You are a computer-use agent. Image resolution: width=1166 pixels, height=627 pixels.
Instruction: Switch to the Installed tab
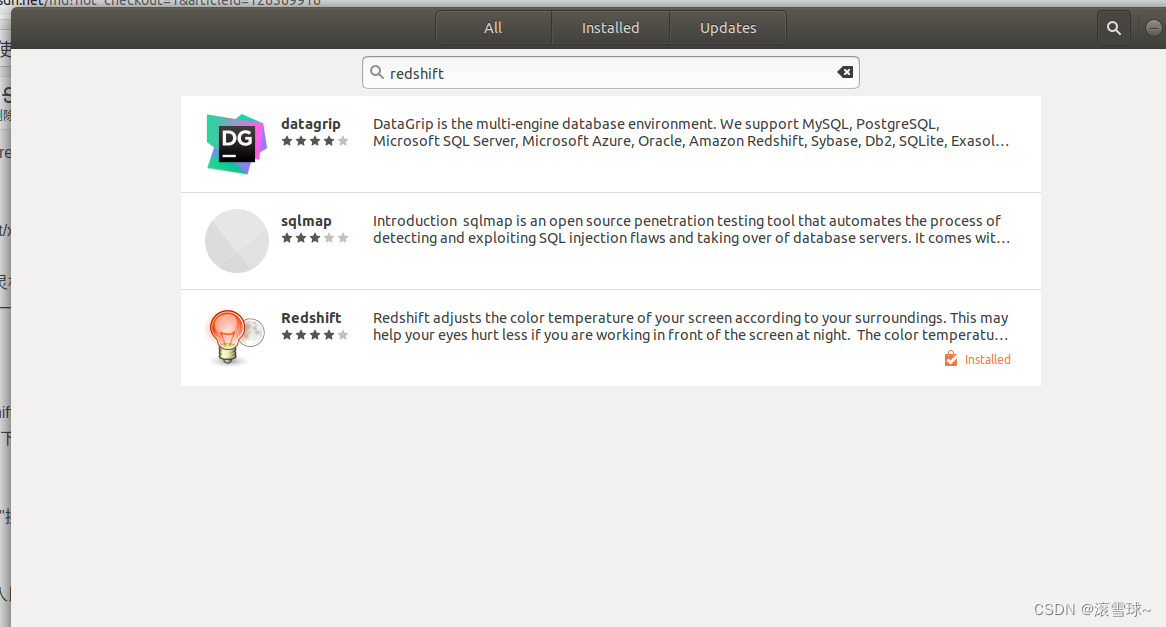[x=611, y=28]
